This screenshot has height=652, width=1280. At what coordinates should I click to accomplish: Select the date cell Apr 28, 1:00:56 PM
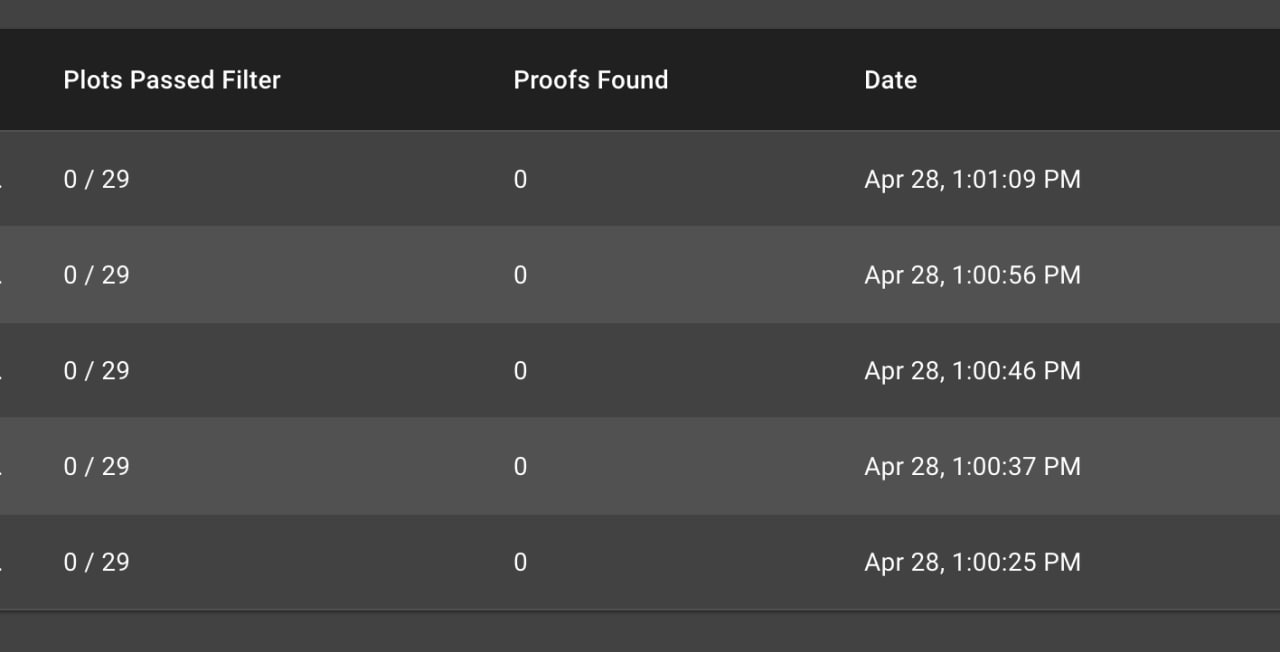coord(972,275)
